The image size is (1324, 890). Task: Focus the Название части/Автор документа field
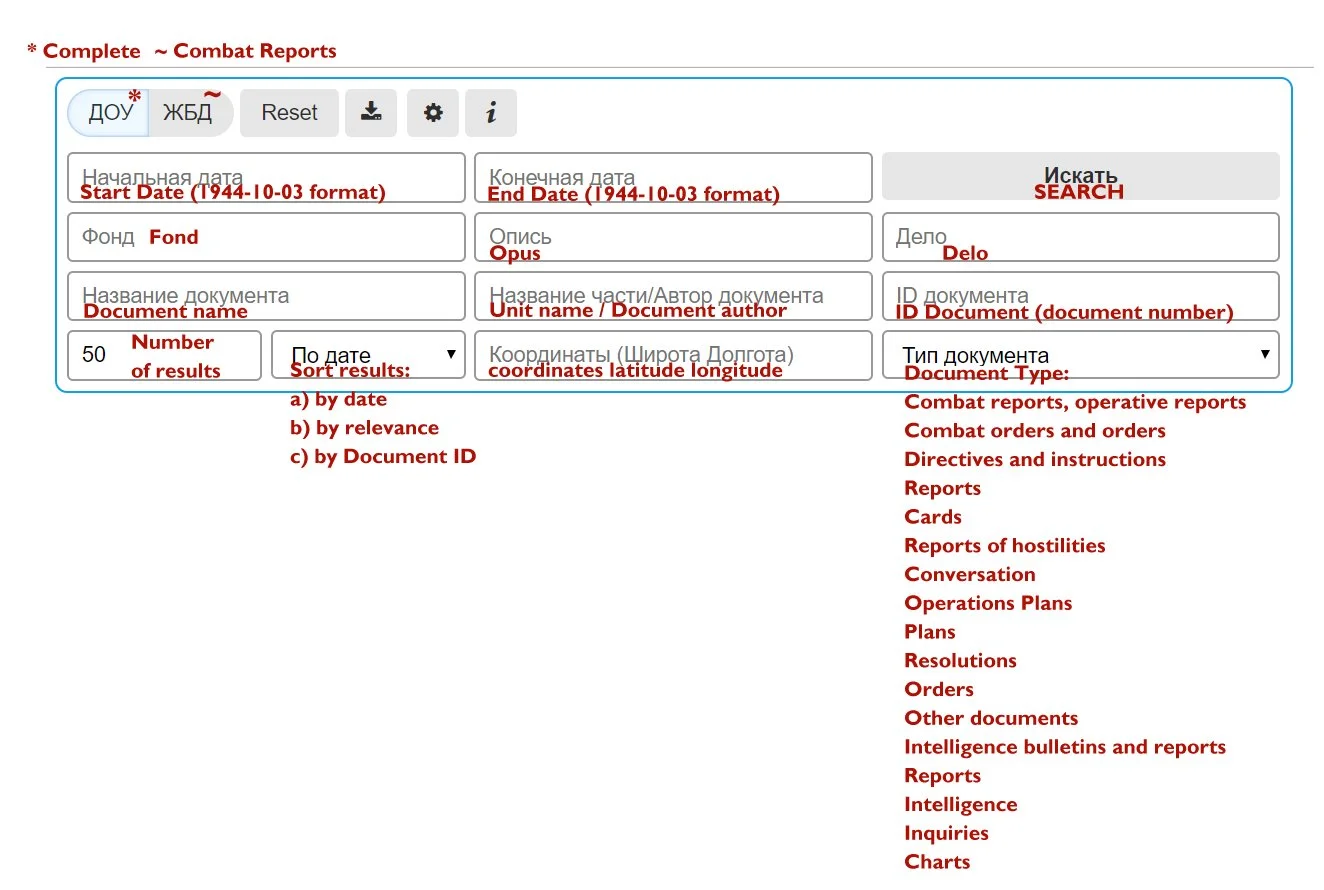pos(673,296)
